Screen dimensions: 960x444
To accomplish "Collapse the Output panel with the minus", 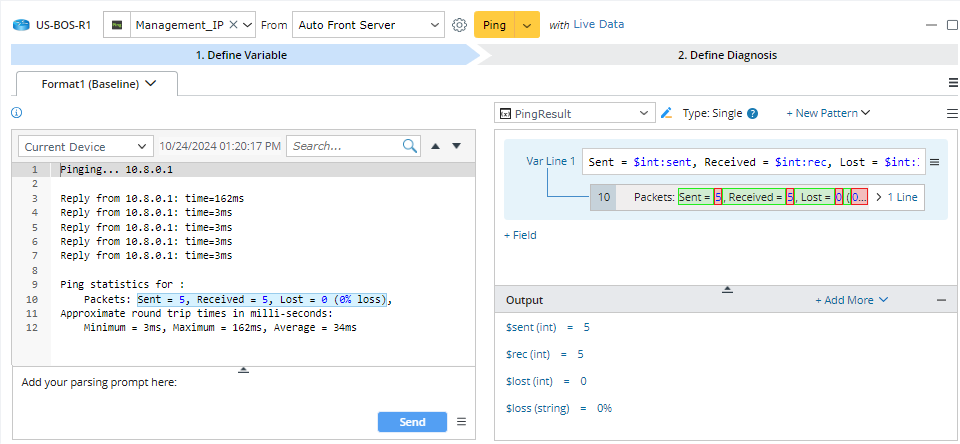I will tap(940, 300).
